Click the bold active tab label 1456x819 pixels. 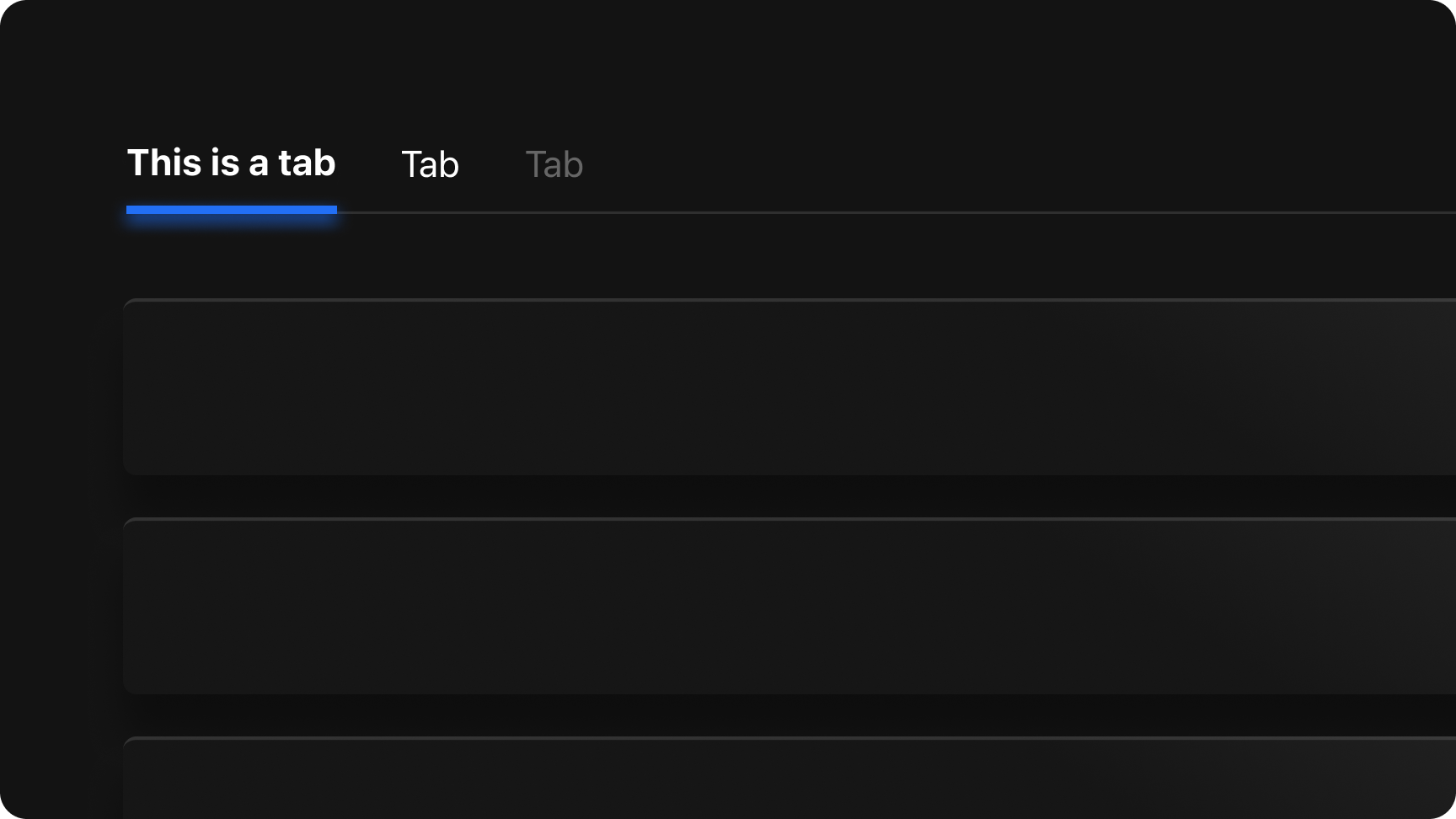(x=231, y=163)
